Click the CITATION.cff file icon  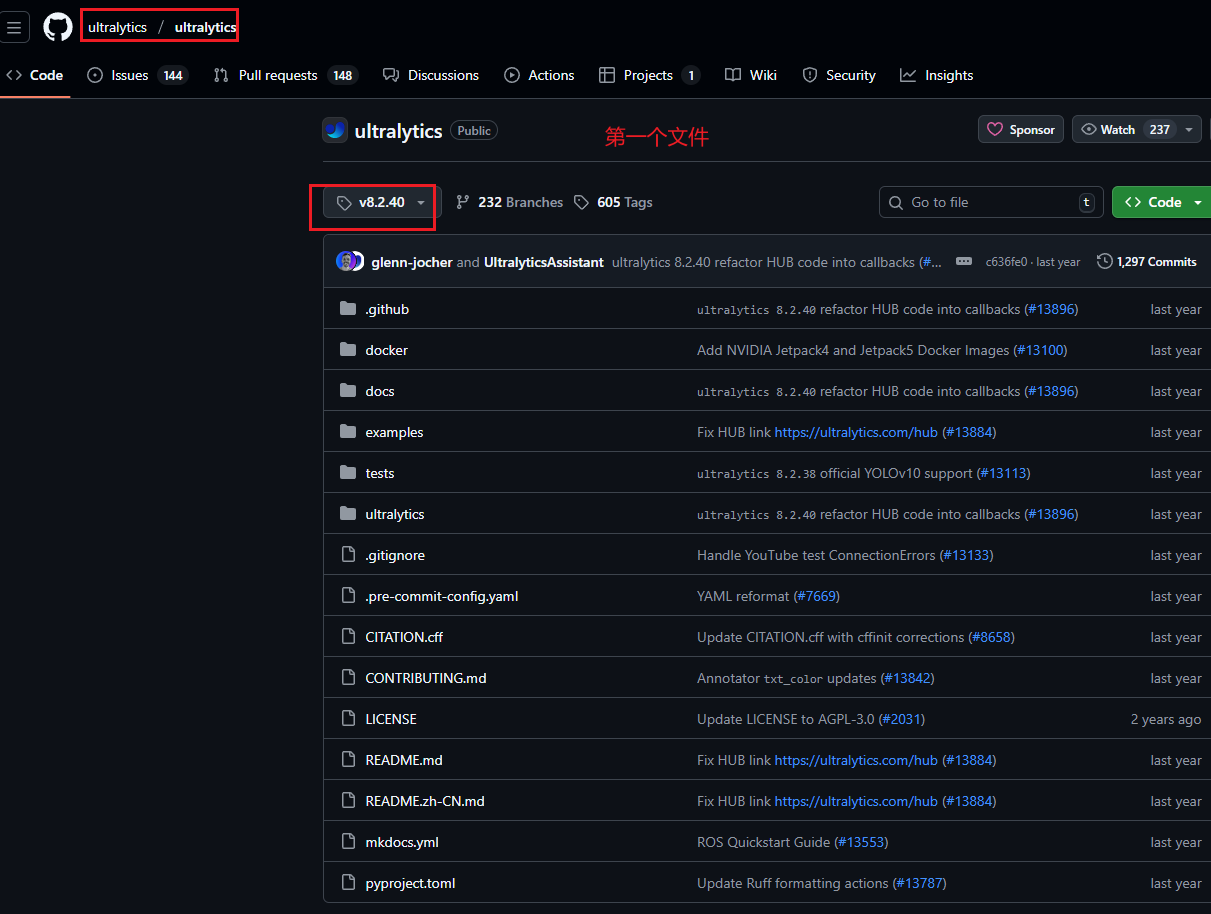pos(348,637)
